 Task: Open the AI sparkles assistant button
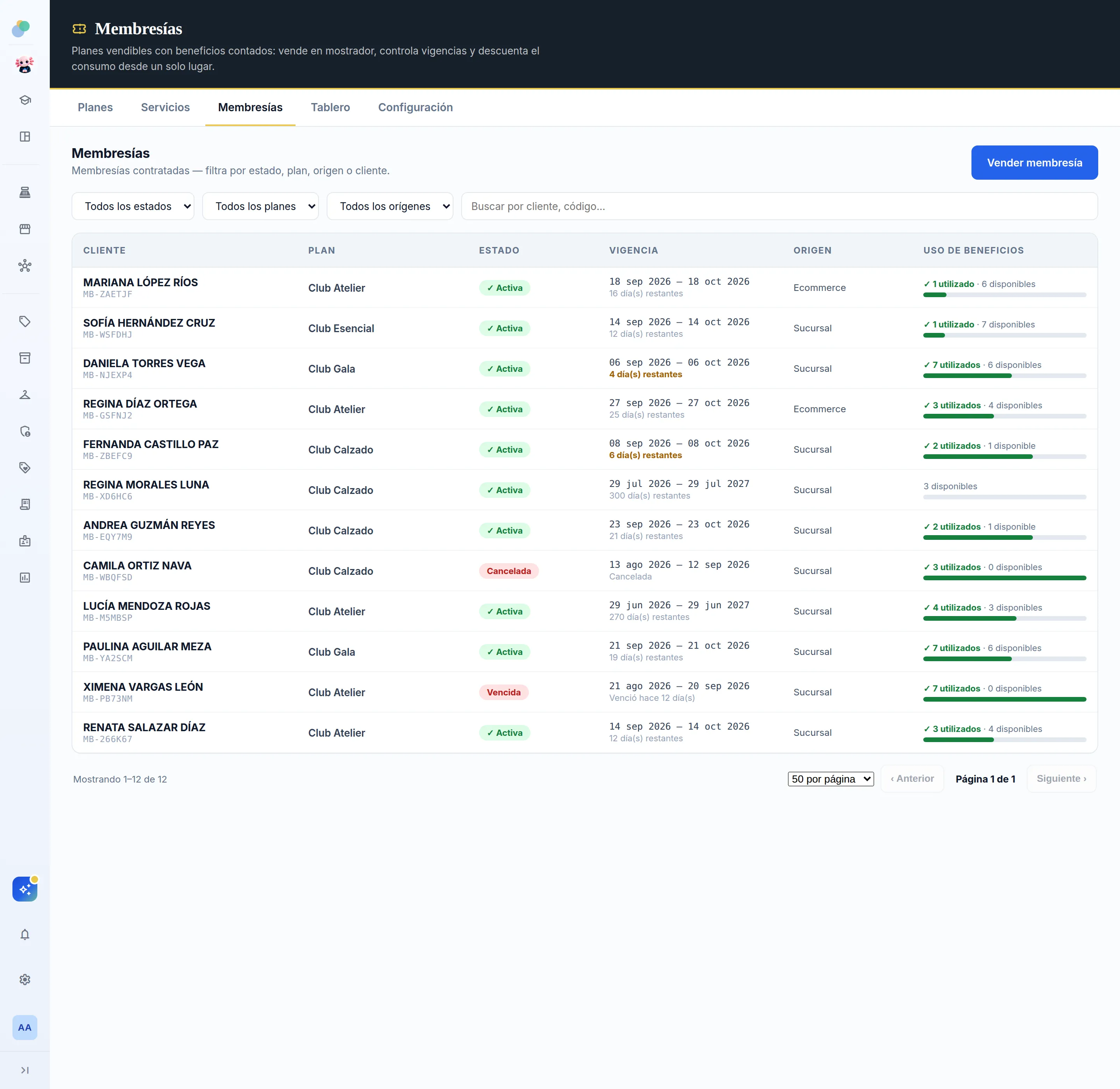tap(24, 889)
